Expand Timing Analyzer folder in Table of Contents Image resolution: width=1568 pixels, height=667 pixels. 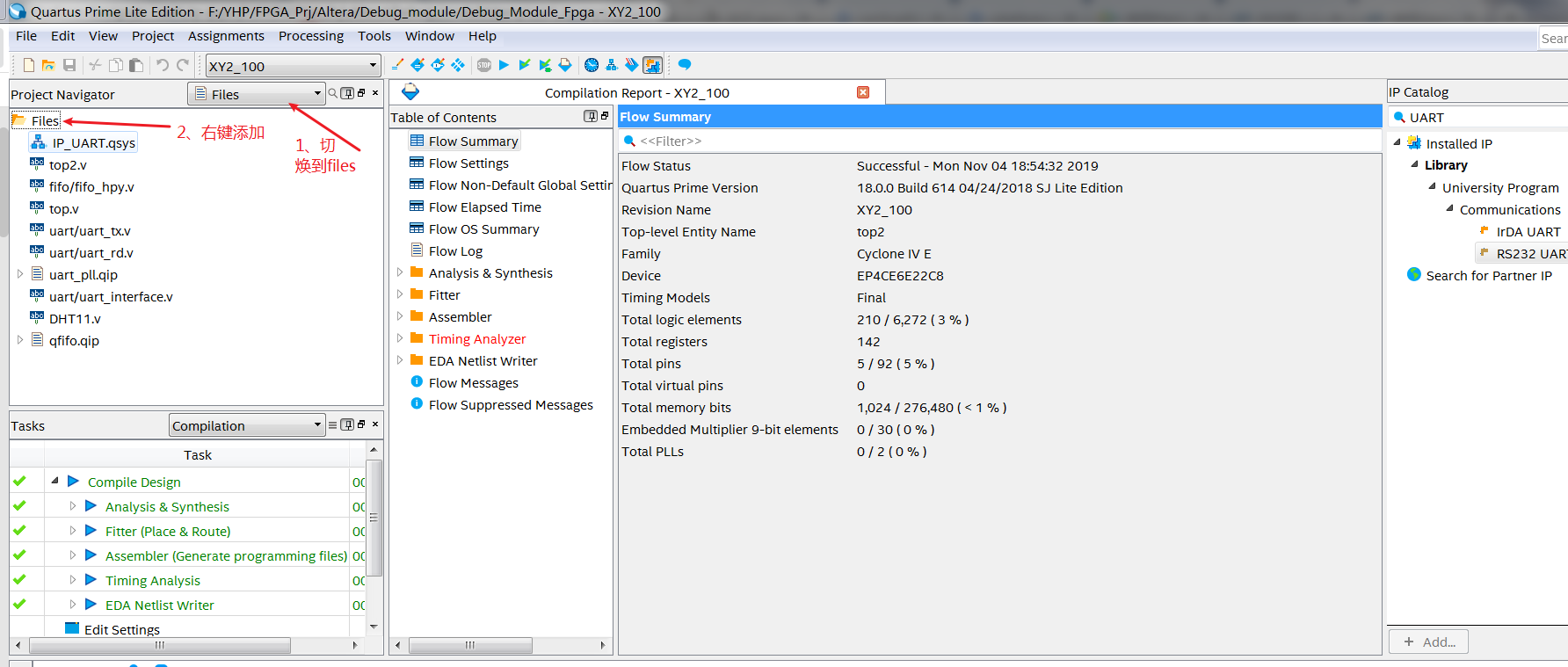pos(400,338)
